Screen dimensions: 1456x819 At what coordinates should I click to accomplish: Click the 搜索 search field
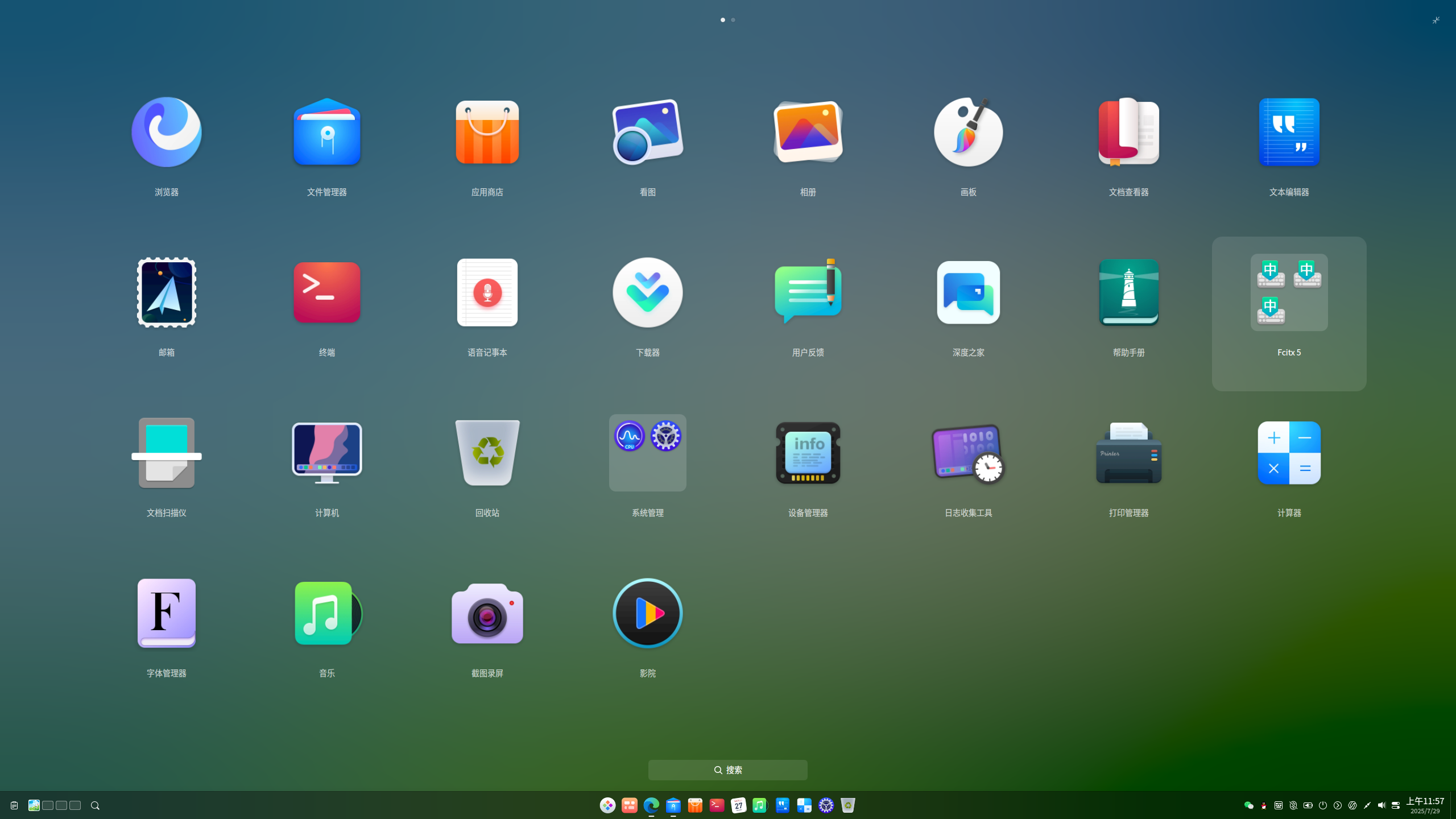click(x=727, y=770)
